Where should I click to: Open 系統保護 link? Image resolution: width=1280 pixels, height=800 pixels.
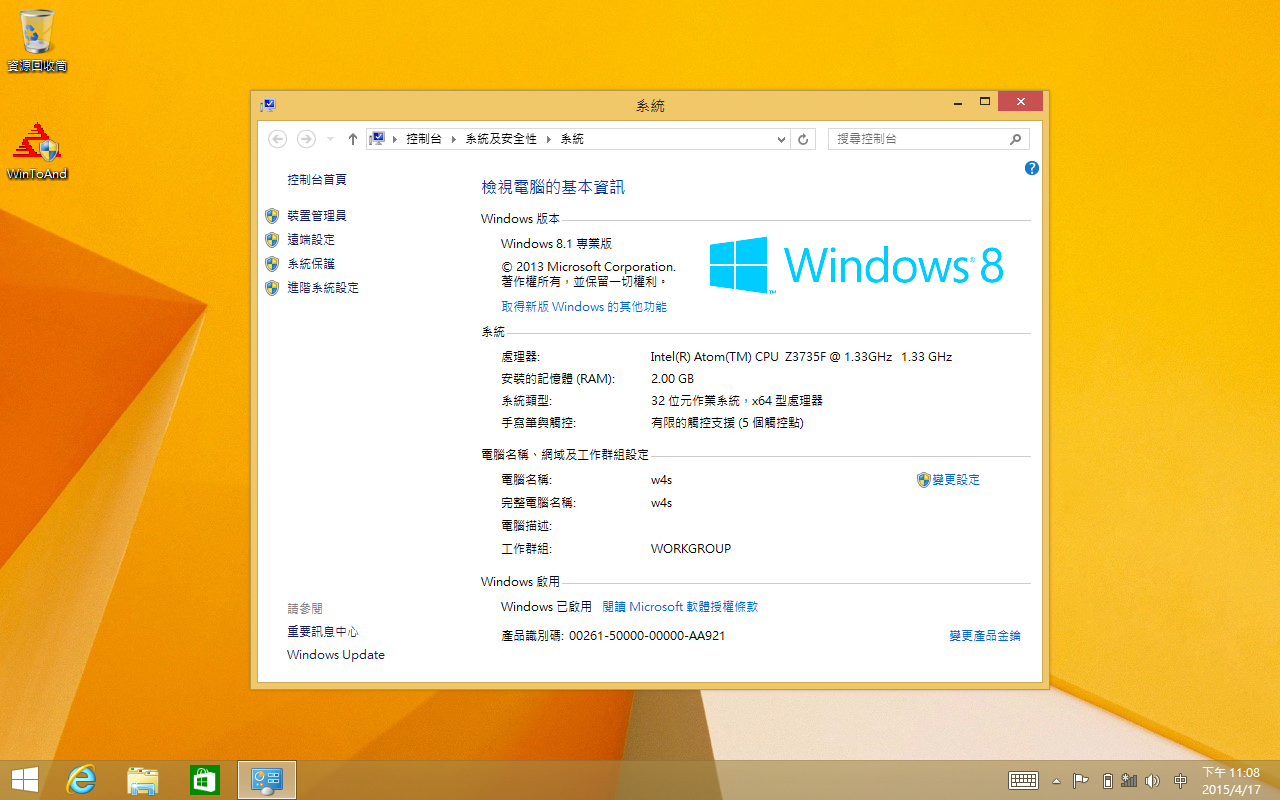coord(311,264)
